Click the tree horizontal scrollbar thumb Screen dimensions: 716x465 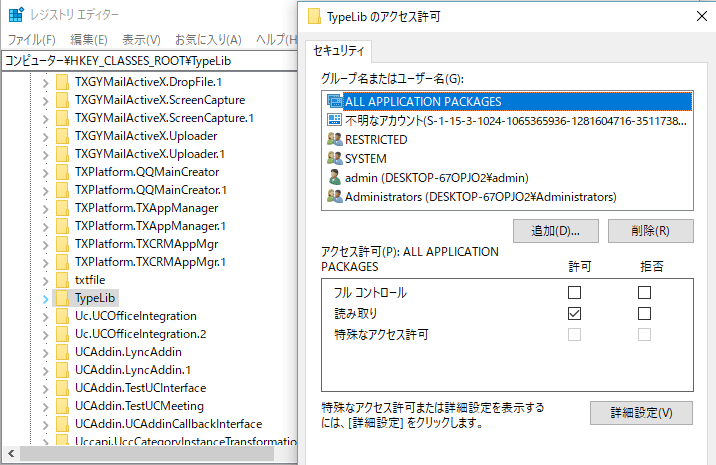(x=147, y=454)
